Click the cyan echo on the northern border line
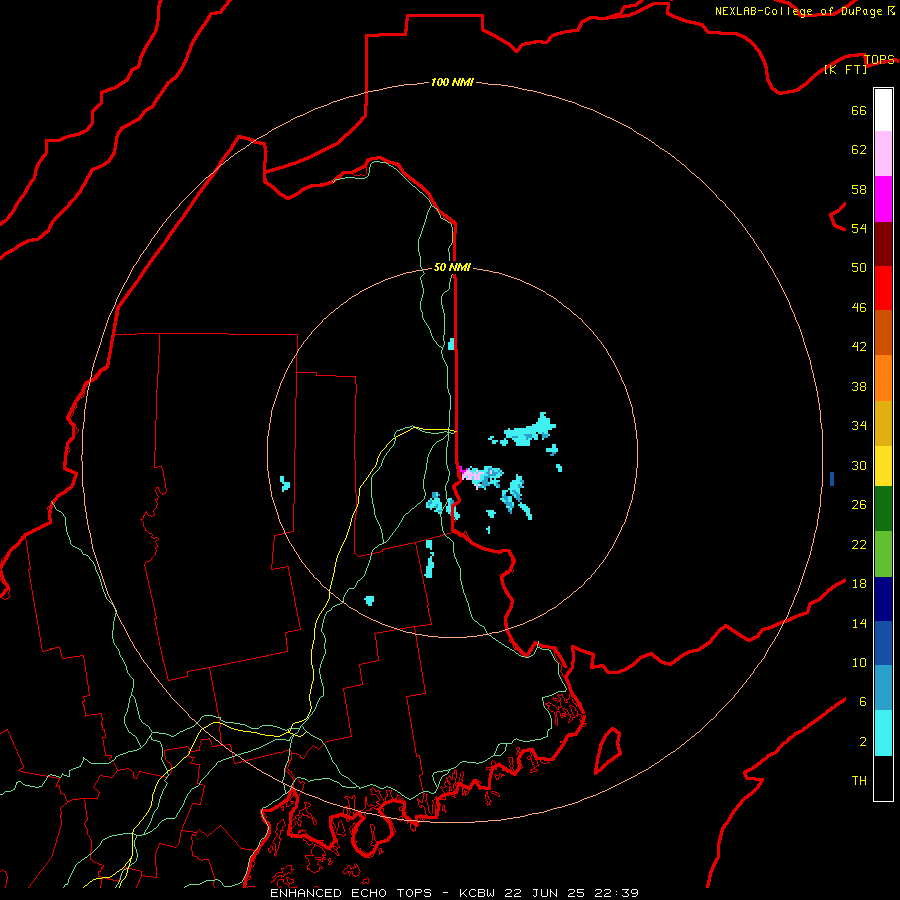 pos(451,344)
